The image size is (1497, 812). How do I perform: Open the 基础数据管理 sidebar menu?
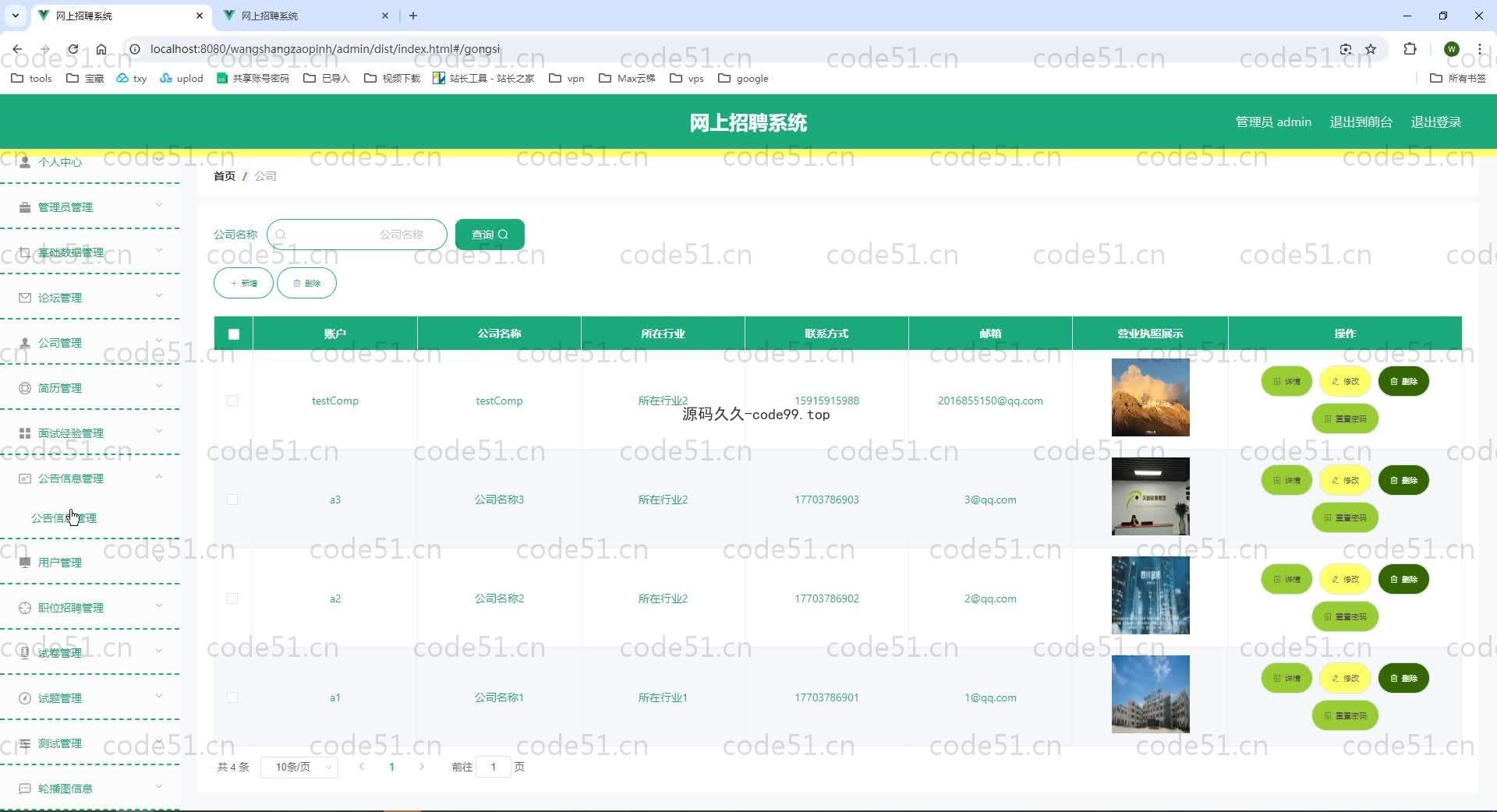tap(90, 252)
